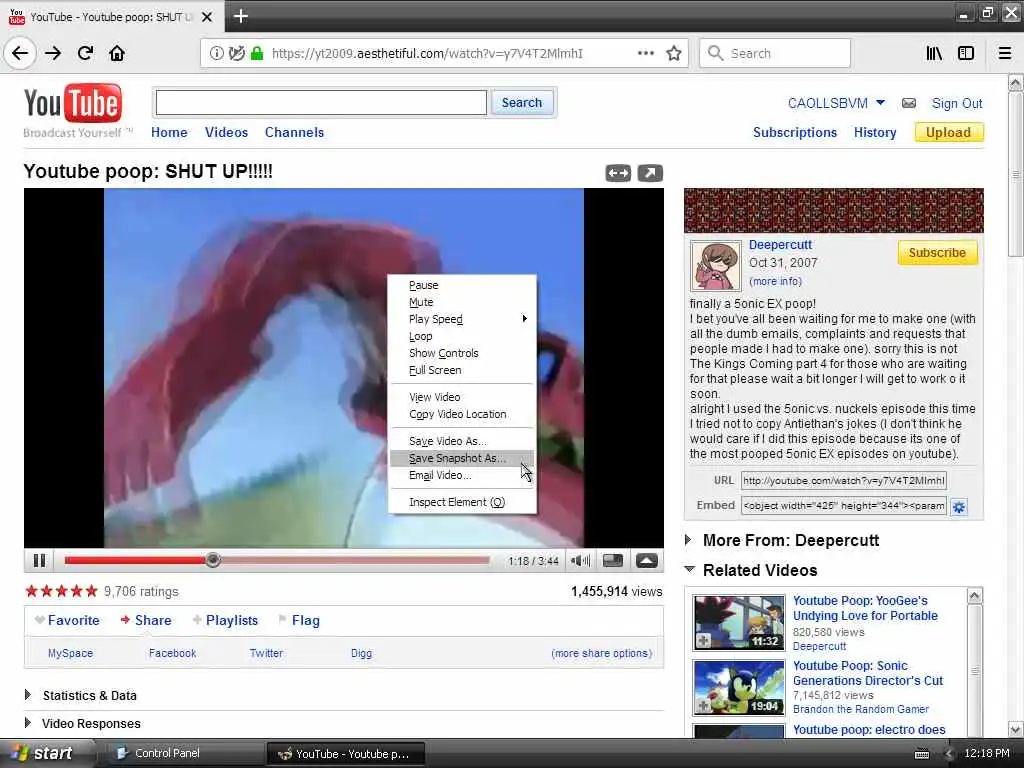Open YooGee's Undying Love video thumbnail
Image resolution: width=1024 pixels, height=768 pixels.
(x=739, y=622)
